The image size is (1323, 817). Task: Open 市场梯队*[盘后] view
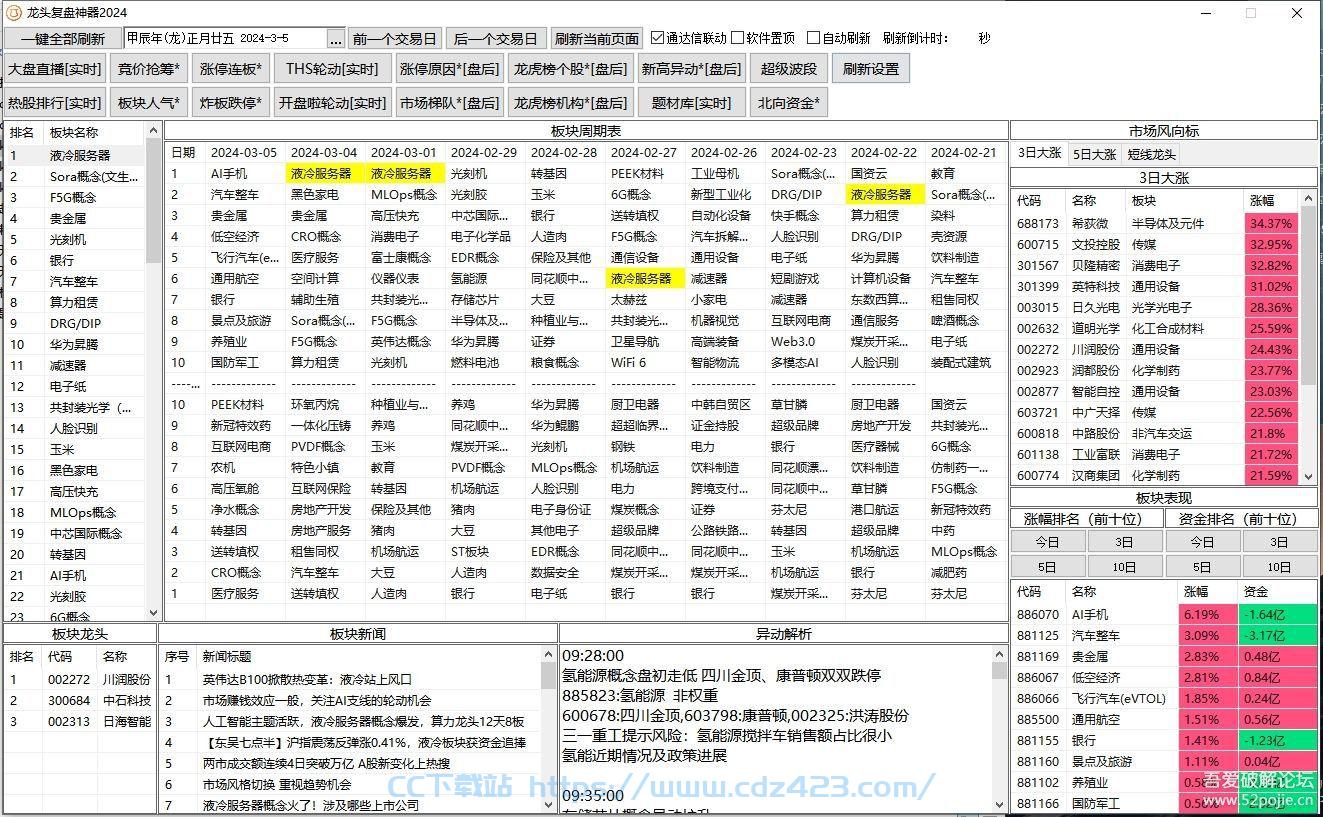tap(449, 102)
